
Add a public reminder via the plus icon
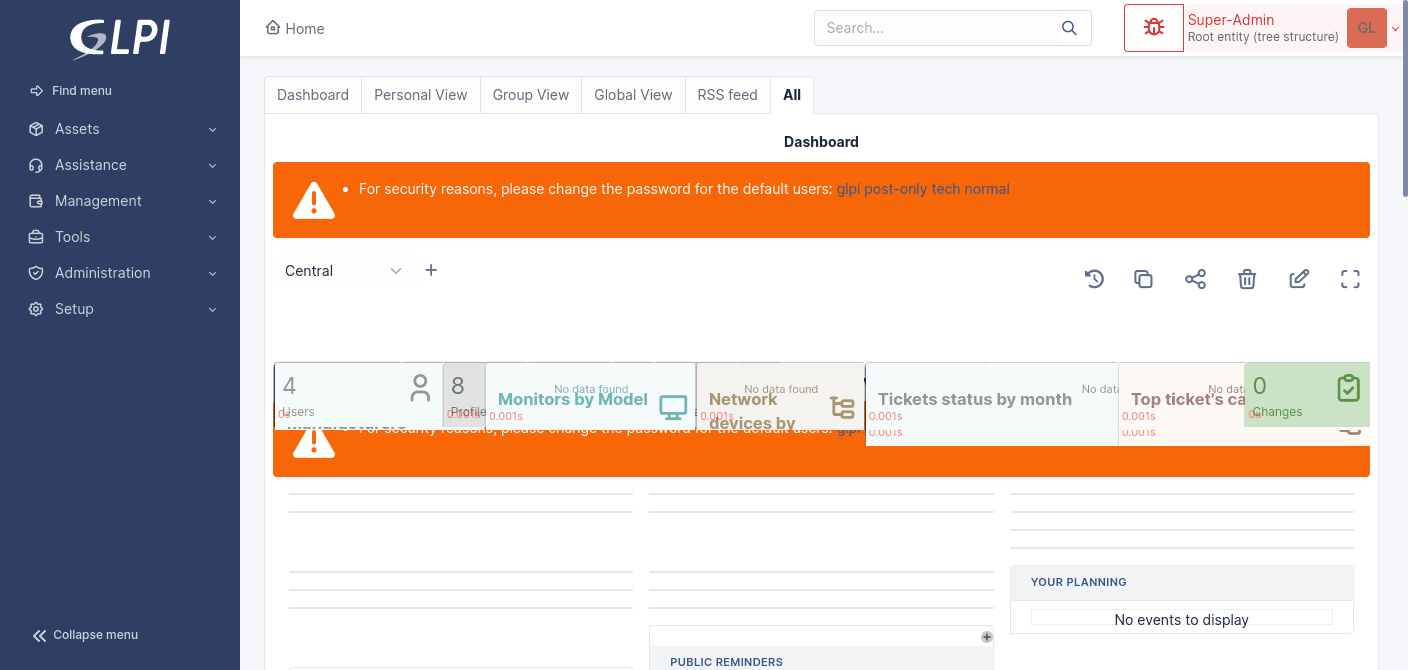[986, 637]
